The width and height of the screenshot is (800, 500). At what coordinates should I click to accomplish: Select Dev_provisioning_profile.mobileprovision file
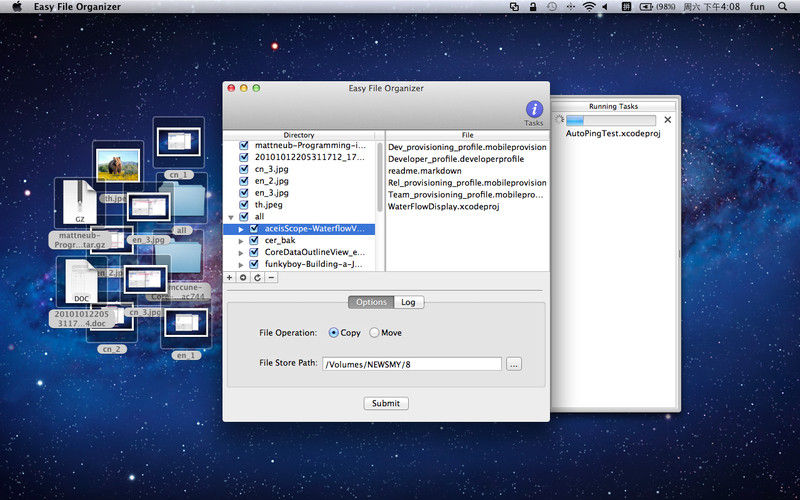point(467,147)
